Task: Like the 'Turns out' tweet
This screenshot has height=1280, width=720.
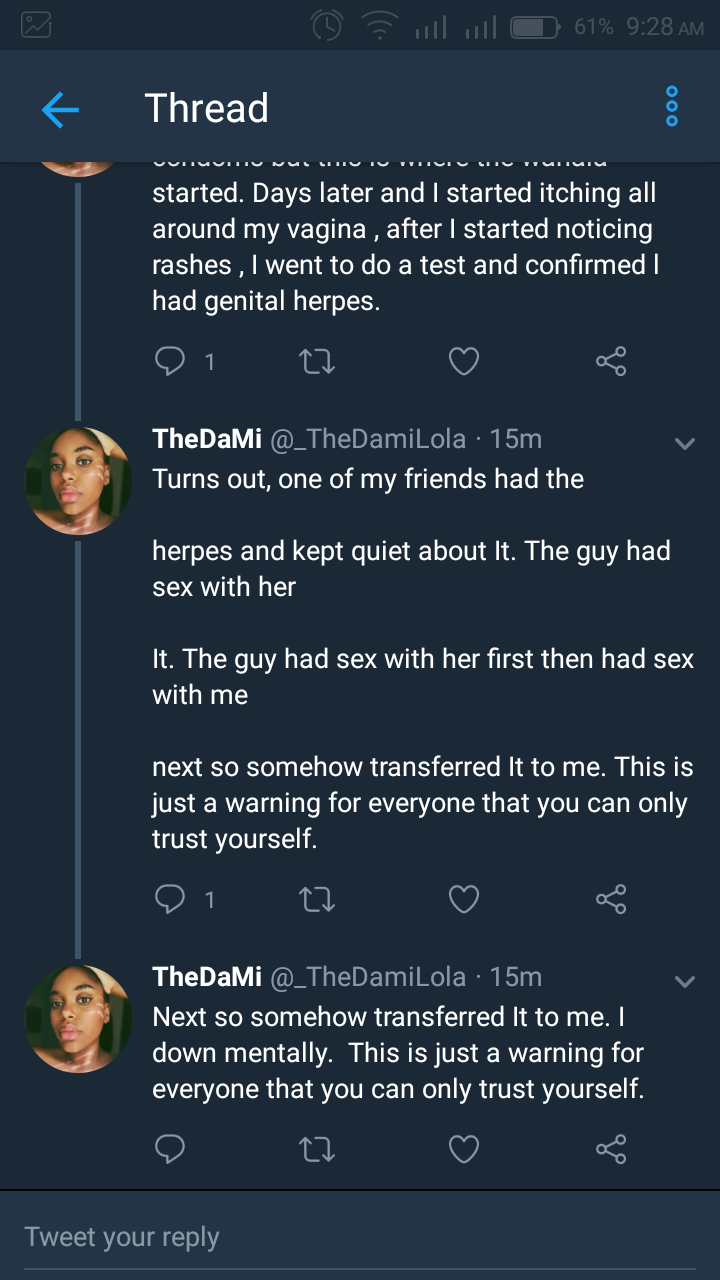Action: [464, 900]
